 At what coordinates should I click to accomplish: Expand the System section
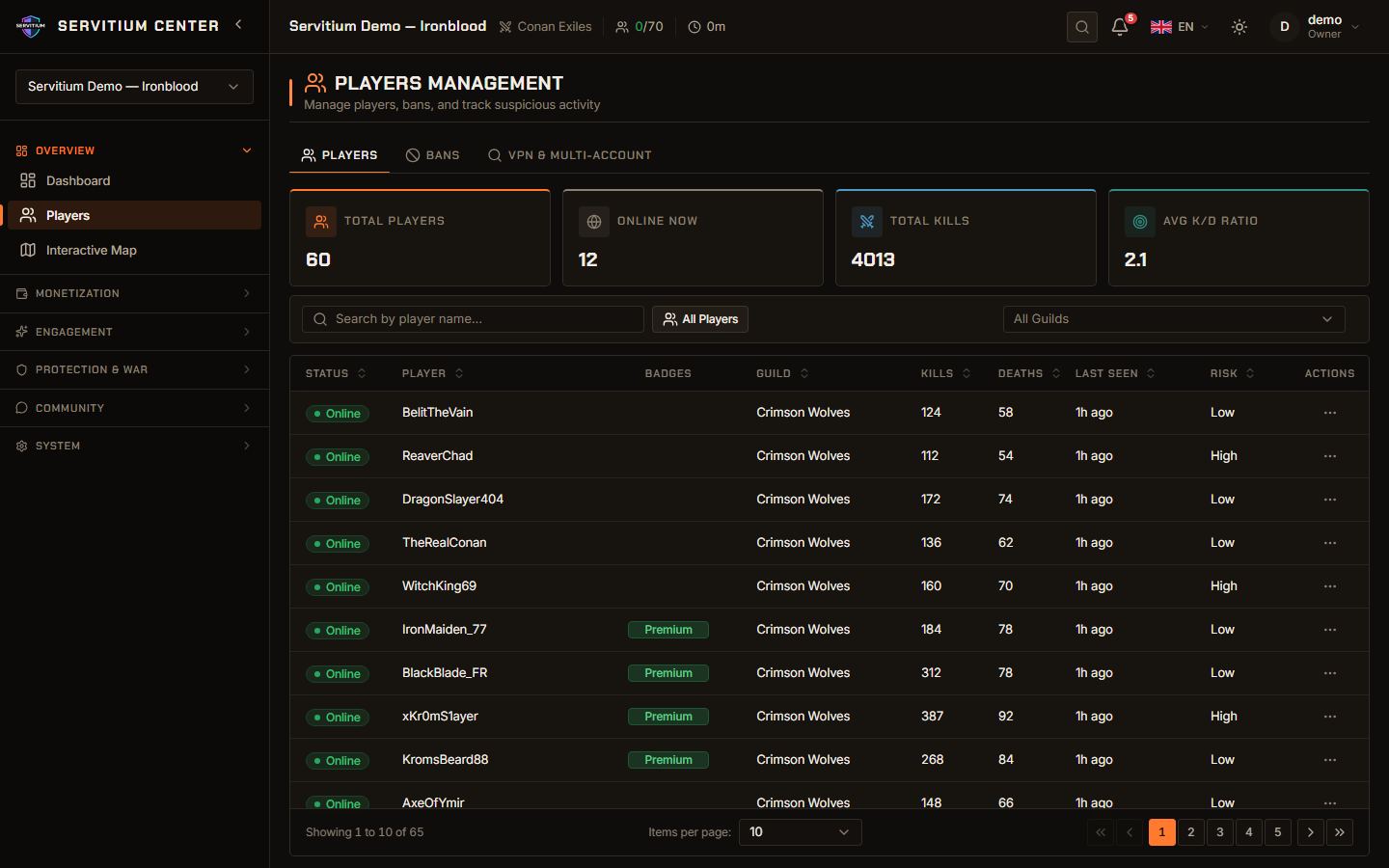(134, 446)
